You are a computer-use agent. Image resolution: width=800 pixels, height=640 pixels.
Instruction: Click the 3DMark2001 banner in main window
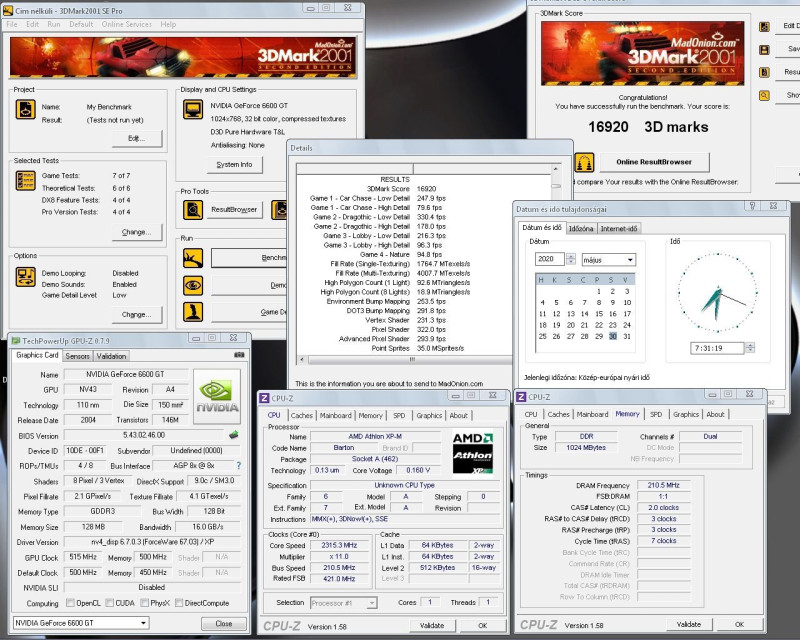[x=183, y=57]
